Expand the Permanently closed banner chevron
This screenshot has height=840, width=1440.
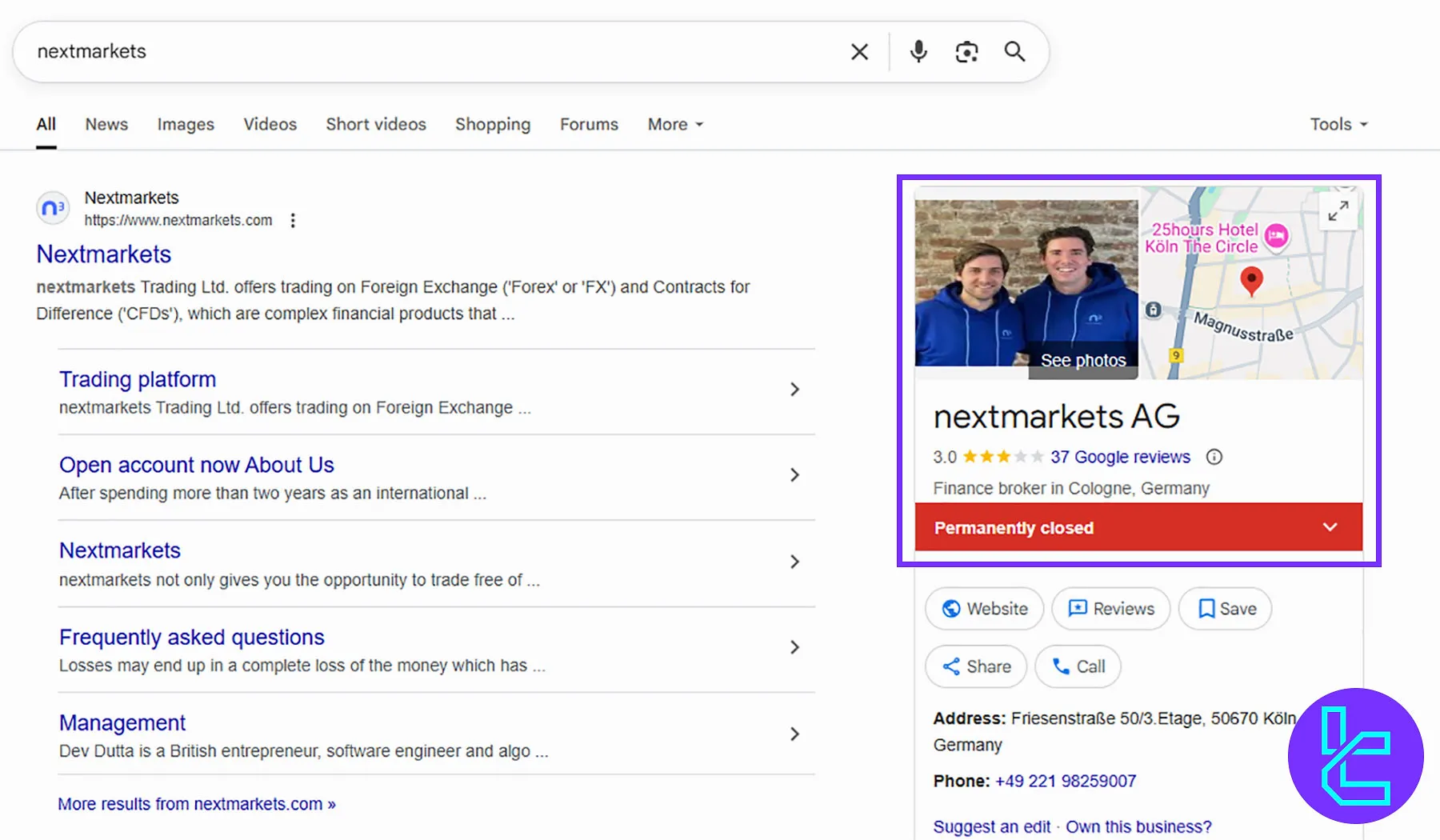pos(1330,527)
